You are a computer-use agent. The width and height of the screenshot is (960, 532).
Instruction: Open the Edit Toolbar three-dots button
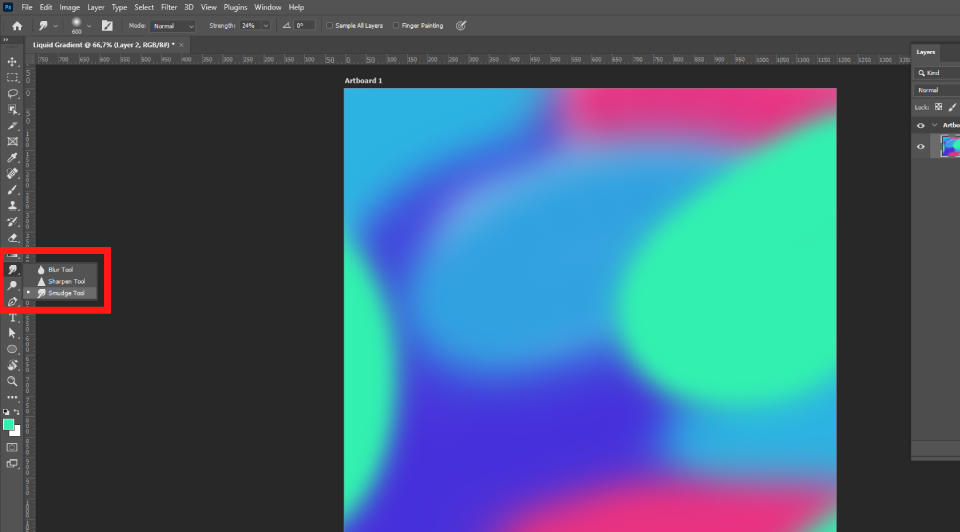click(x=12, y=397)
